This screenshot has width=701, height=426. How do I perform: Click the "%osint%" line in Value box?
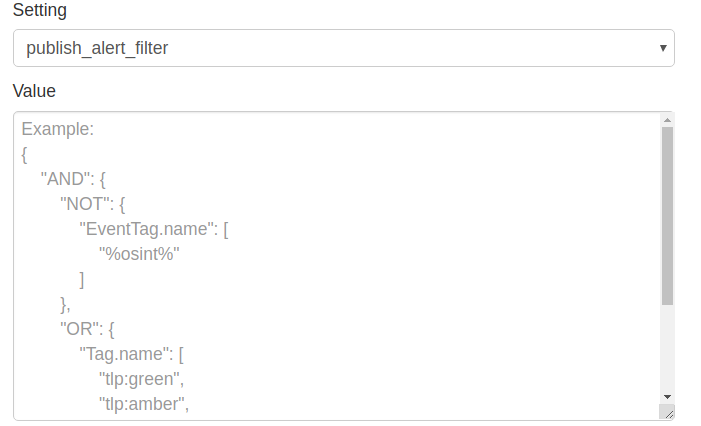[x=145, y=254]
